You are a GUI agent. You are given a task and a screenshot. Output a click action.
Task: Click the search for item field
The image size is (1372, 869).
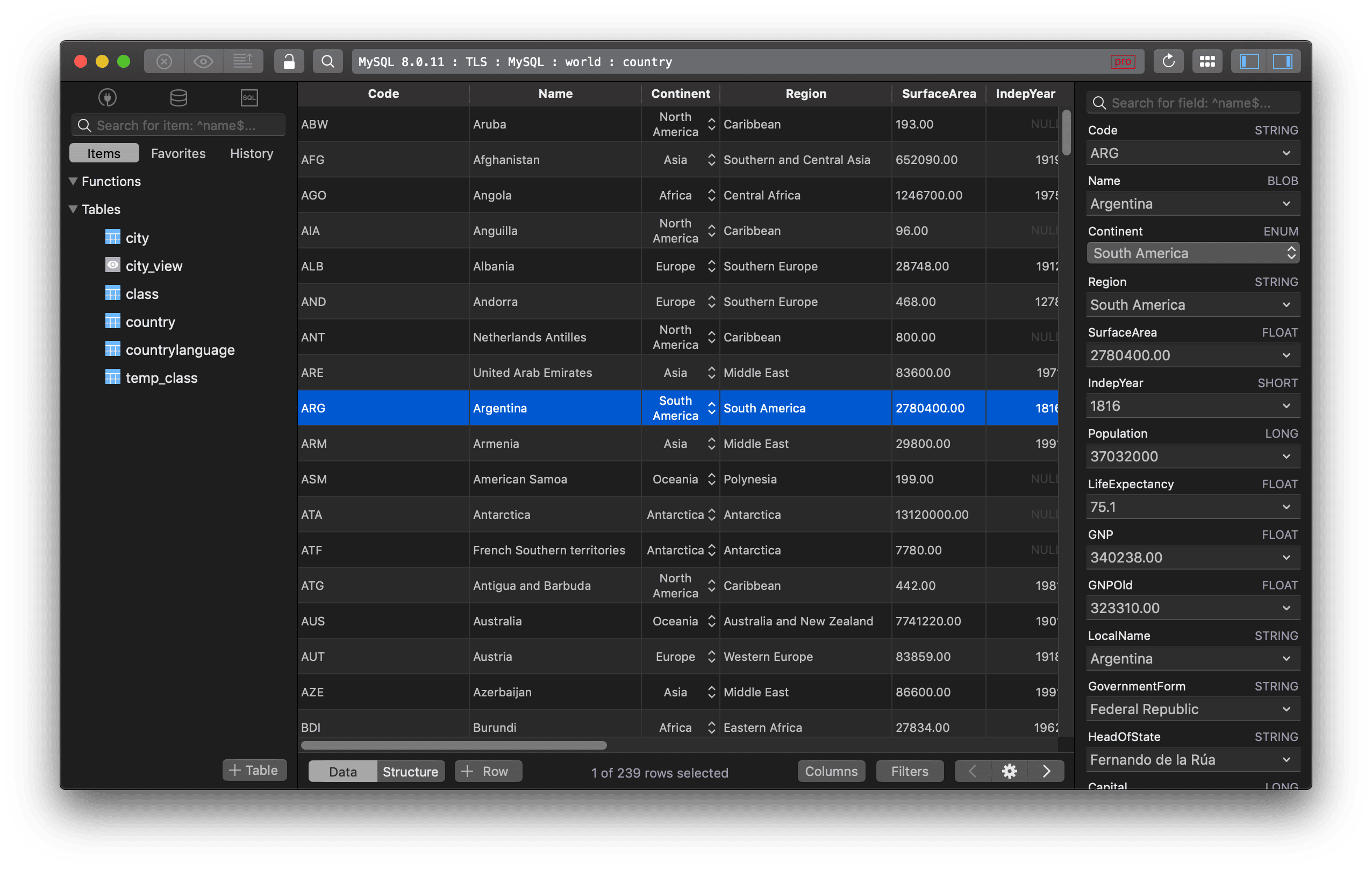178,125
